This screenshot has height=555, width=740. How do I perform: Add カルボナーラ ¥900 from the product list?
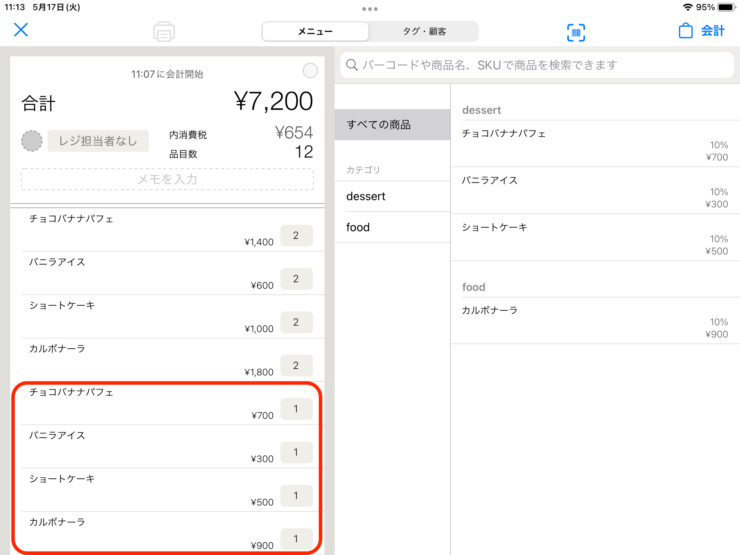(595, 321)
